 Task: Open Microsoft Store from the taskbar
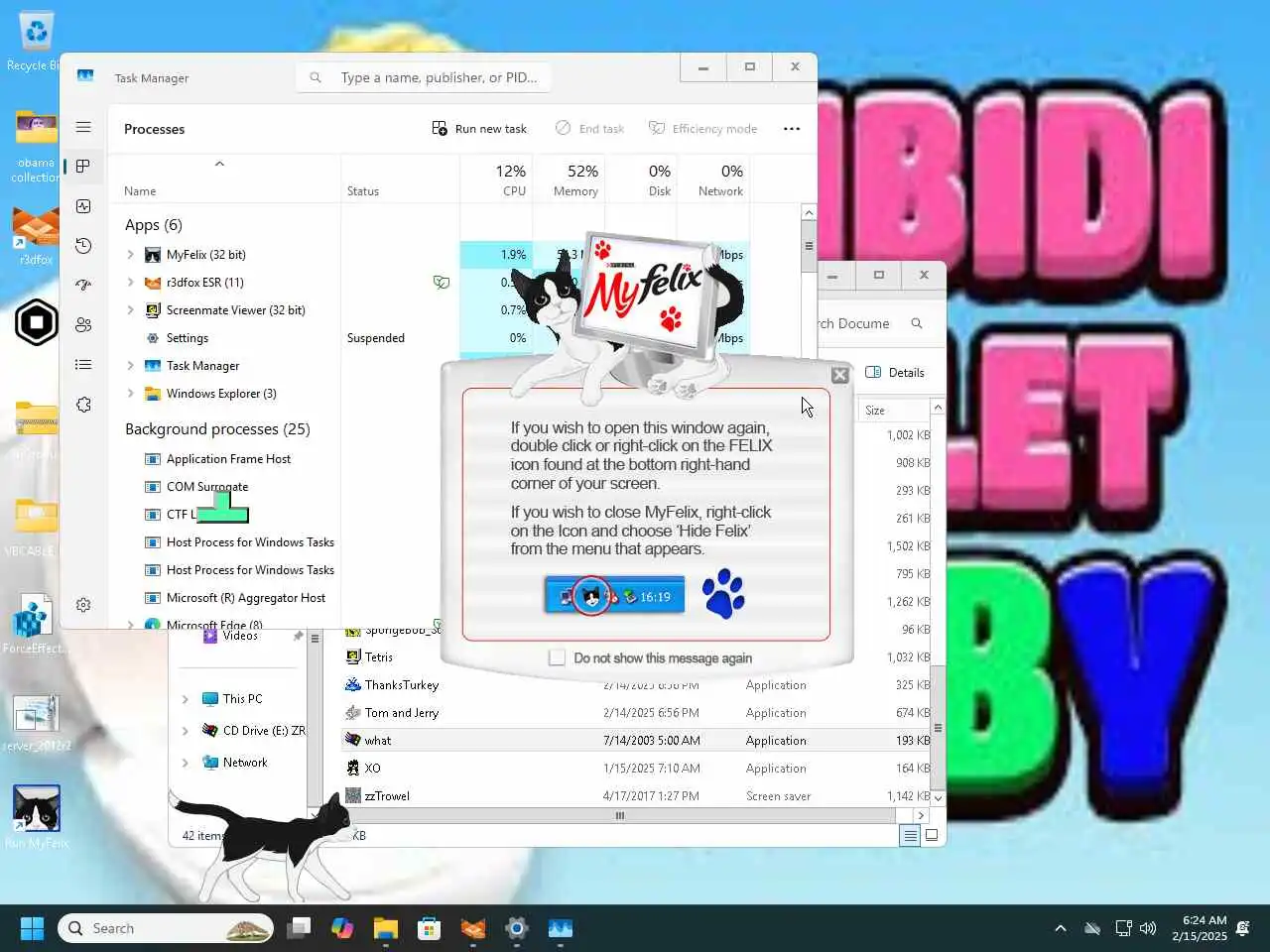tap(430, 928)
